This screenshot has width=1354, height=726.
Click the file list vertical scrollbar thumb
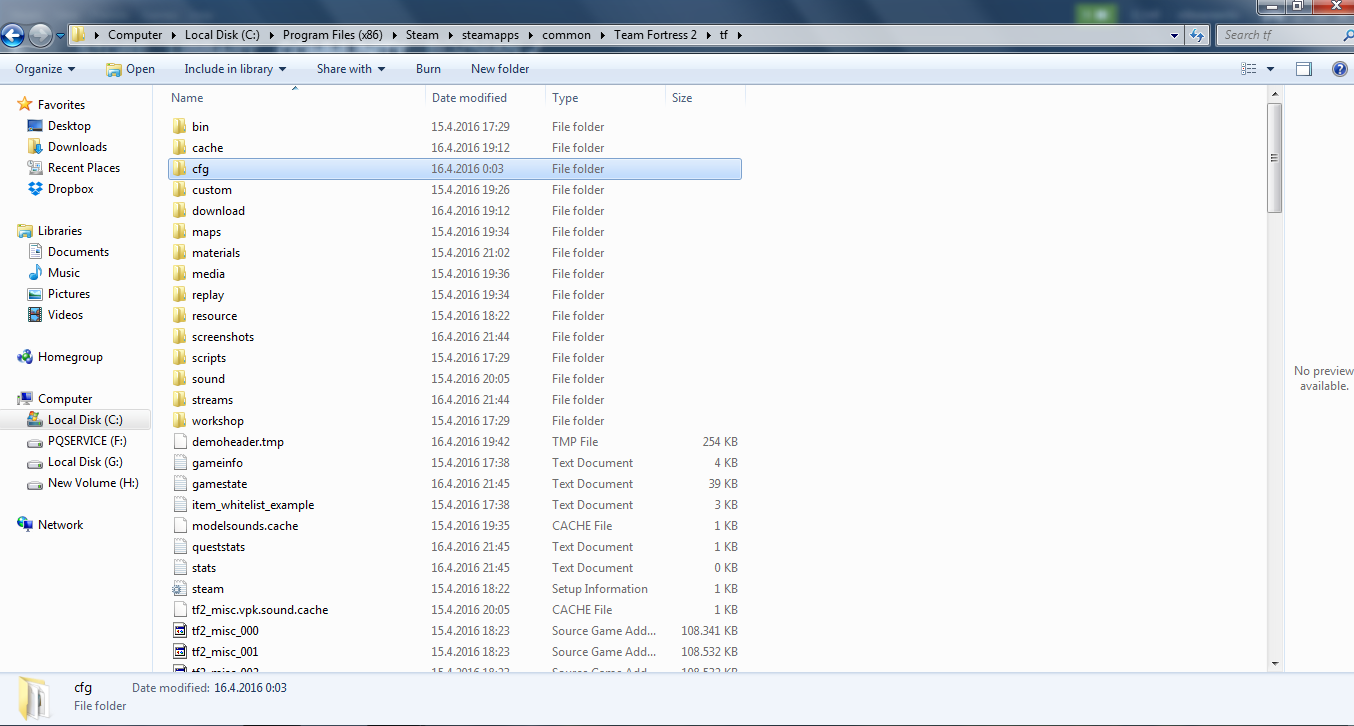point(1274,157)
